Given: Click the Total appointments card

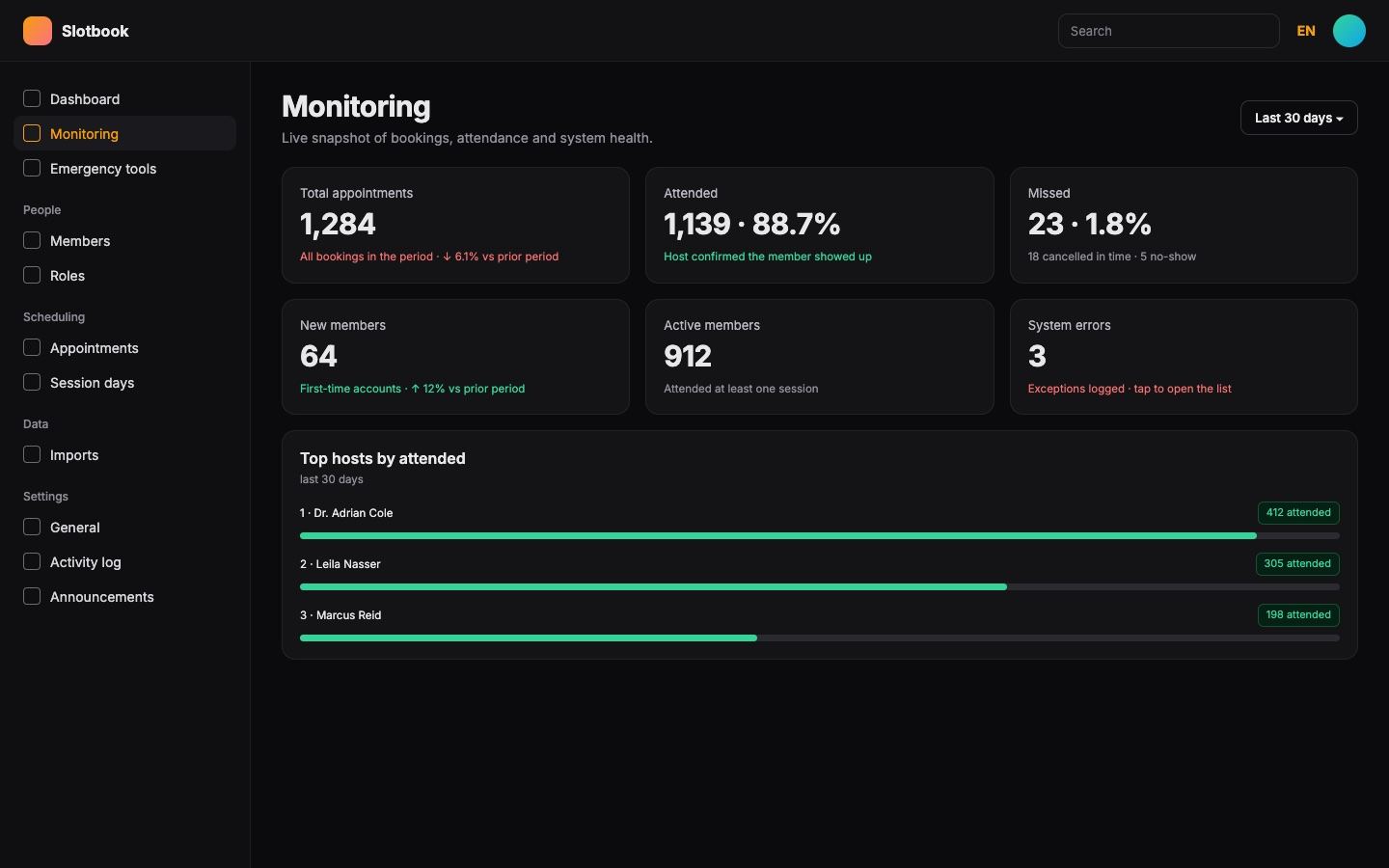Looking at the screenshot, I should click(x=455, y=225).
